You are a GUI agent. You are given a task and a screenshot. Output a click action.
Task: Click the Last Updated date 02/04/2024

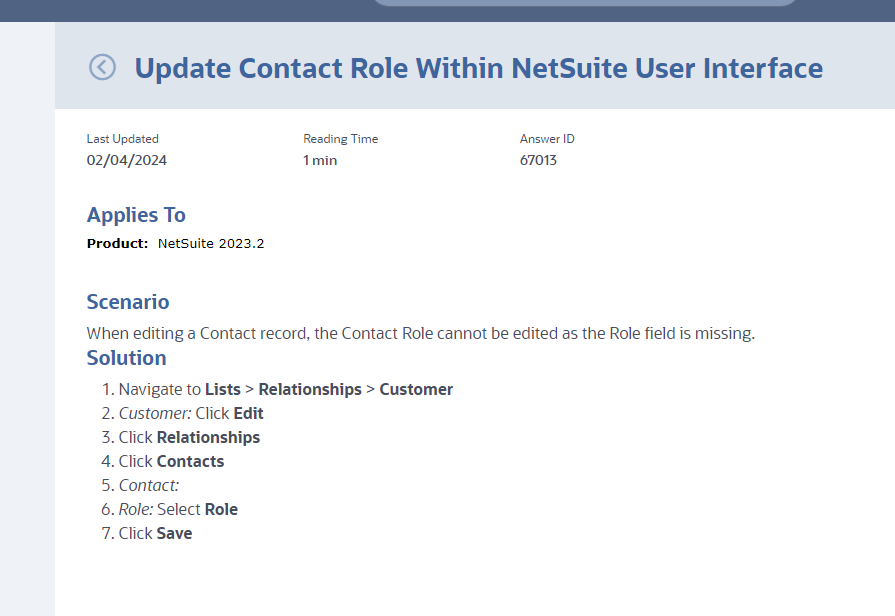point(126,160)
